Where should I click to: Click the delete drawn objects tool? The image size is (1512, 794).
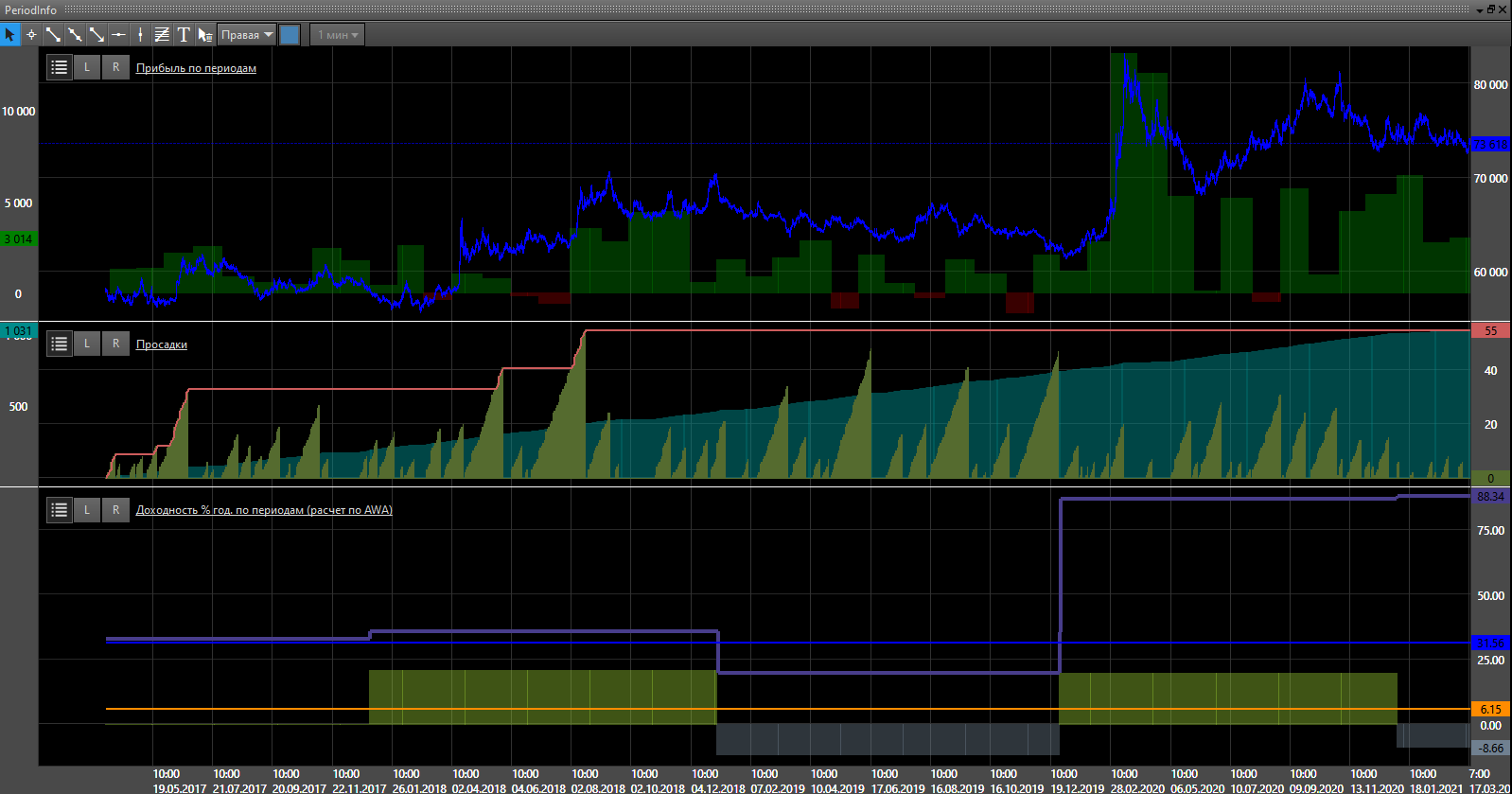coord(204,35)
